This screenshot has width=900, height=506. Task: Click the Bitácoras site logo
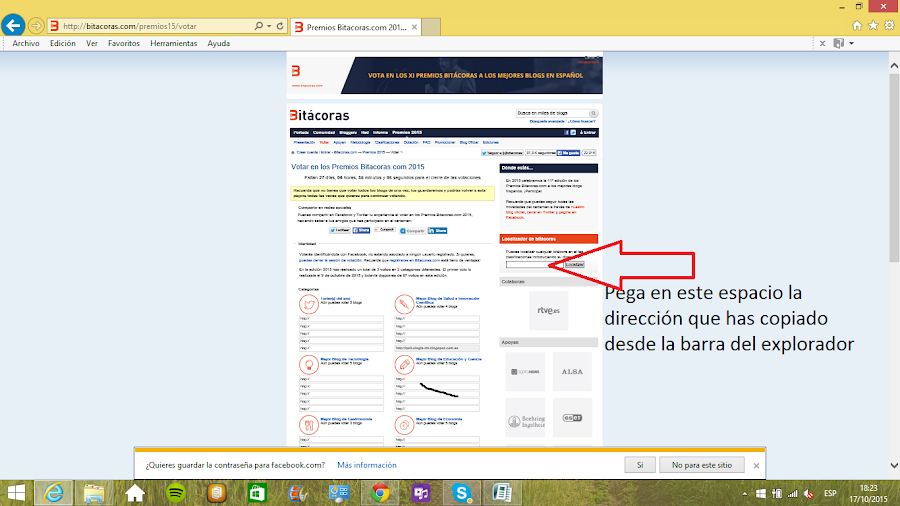tap(319, 115)
